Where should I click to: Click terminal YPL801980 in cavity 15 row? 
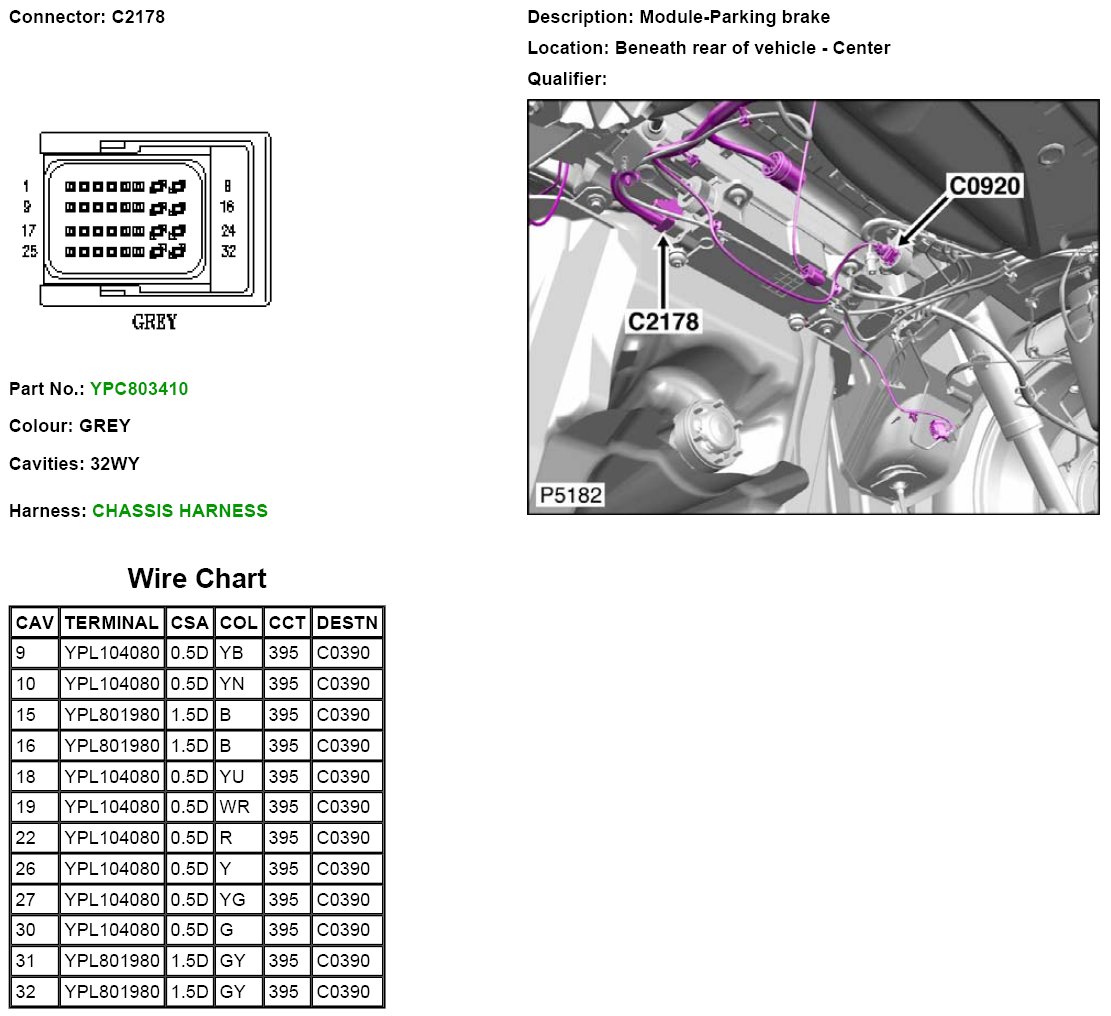[111, 715]
